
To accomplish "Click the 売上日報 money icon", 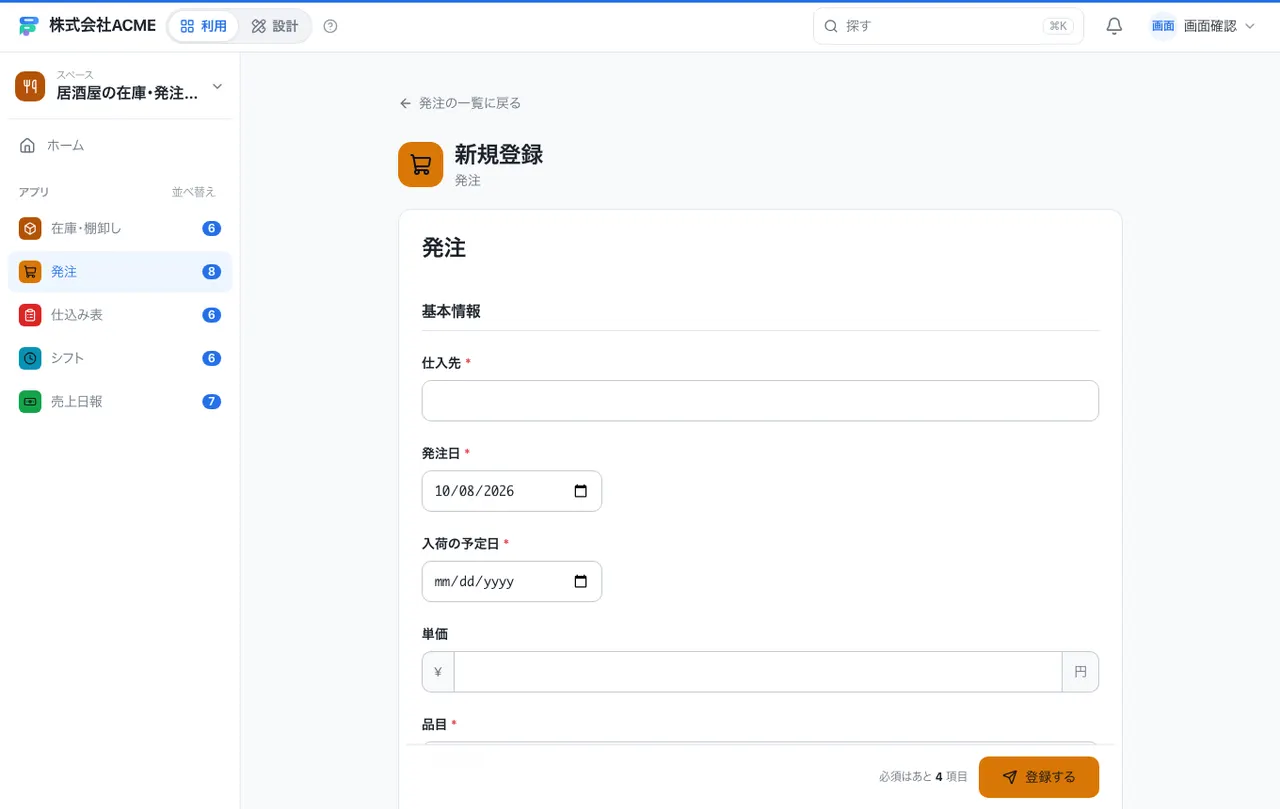I will click(30, 401).
